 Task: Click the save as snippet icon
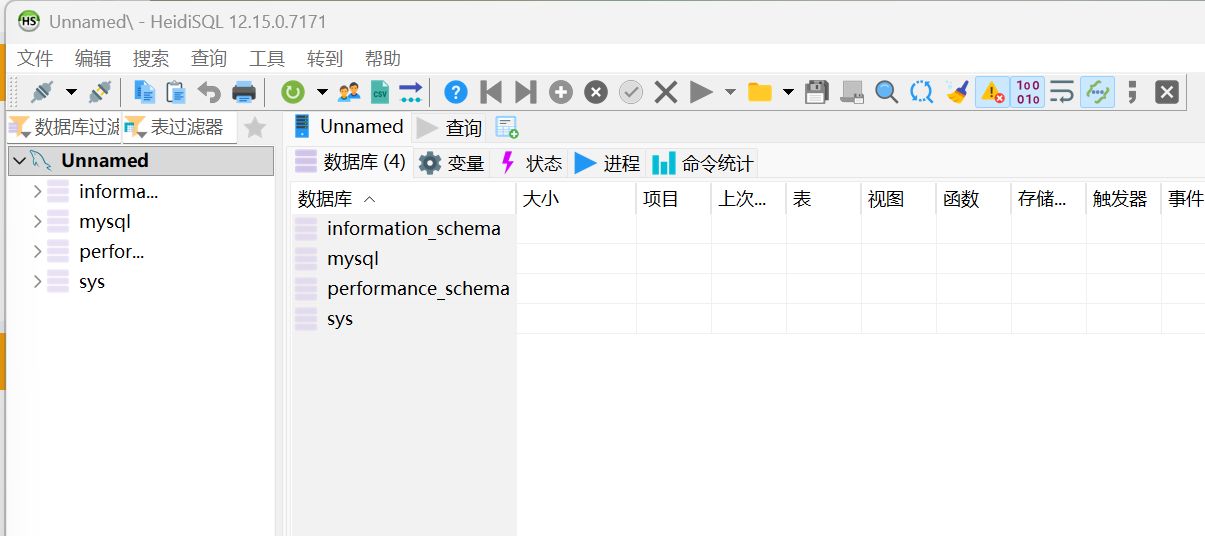click(x=852, y=92)
